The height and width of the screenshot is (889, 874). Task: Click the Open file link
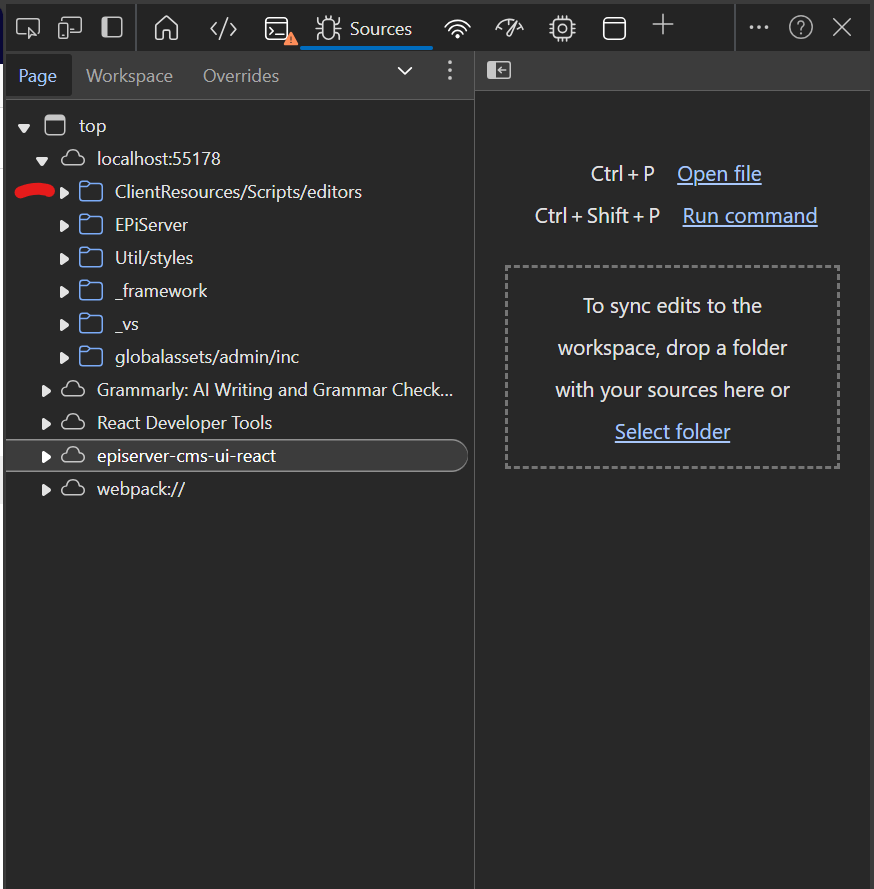click(719, 174)
